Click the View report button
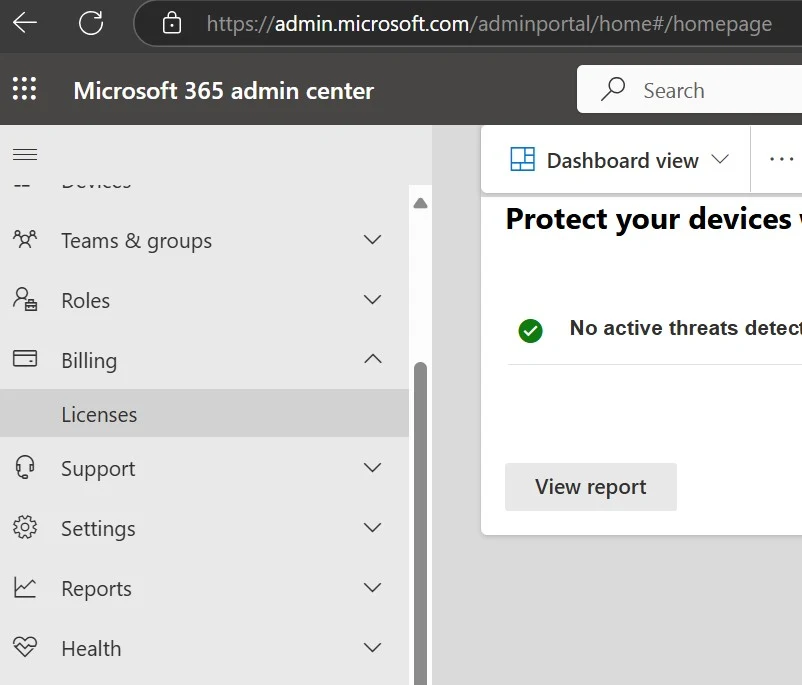The image size is (802, 685). click(x=591, y=487)
